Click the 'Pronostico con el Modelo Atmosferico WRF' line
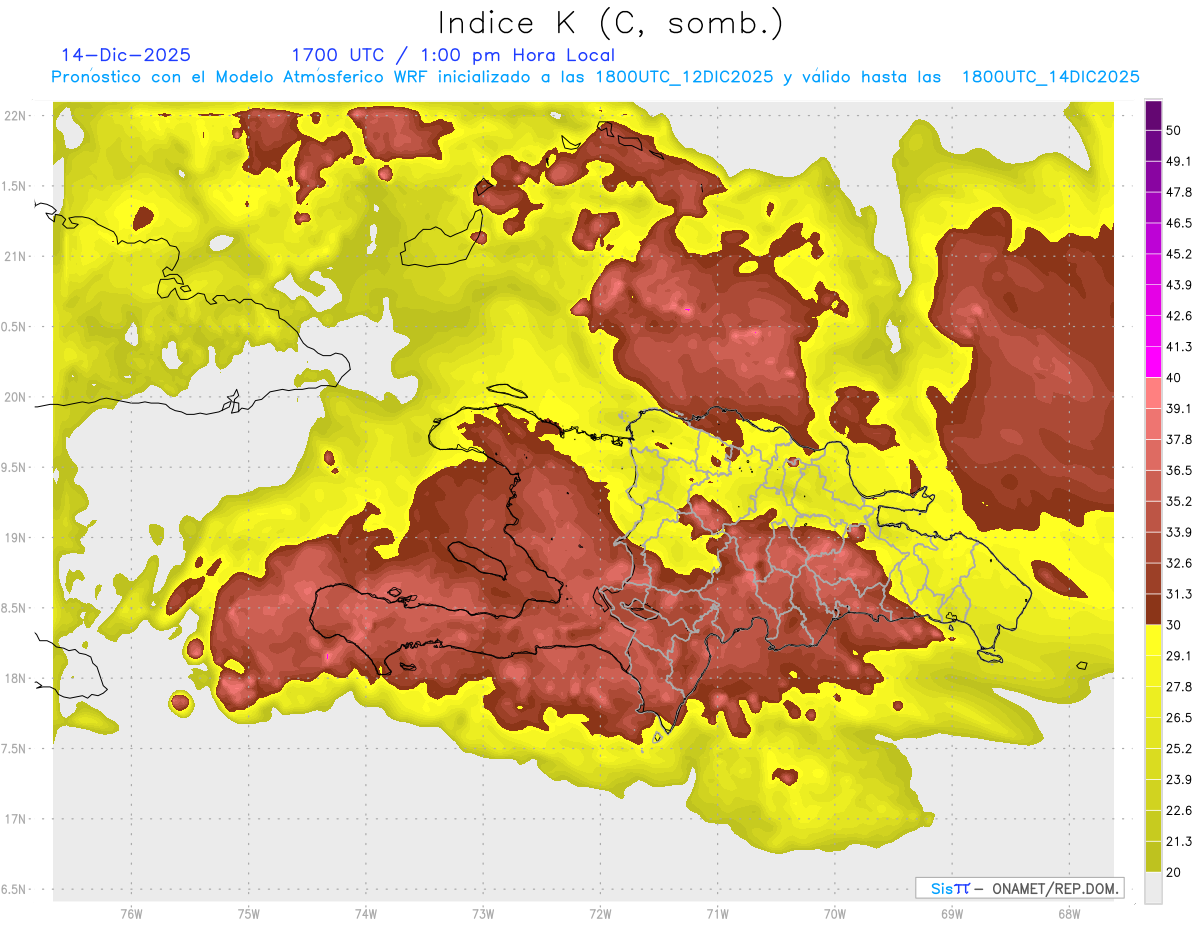 (x=596, y=77)
